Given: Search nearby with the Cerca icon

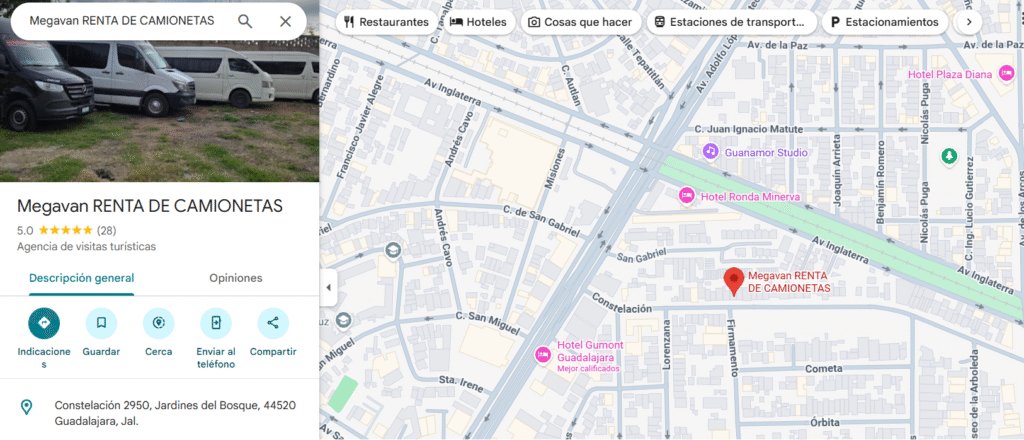Looking at the screenshot, I should [159, 323].
